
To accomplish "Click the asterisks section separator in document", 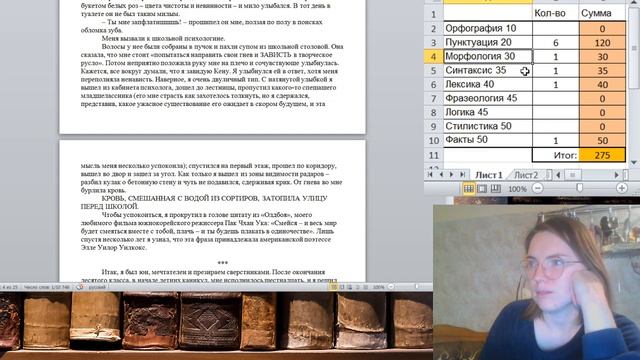I will pyautogui.click(x=222, y=263).
